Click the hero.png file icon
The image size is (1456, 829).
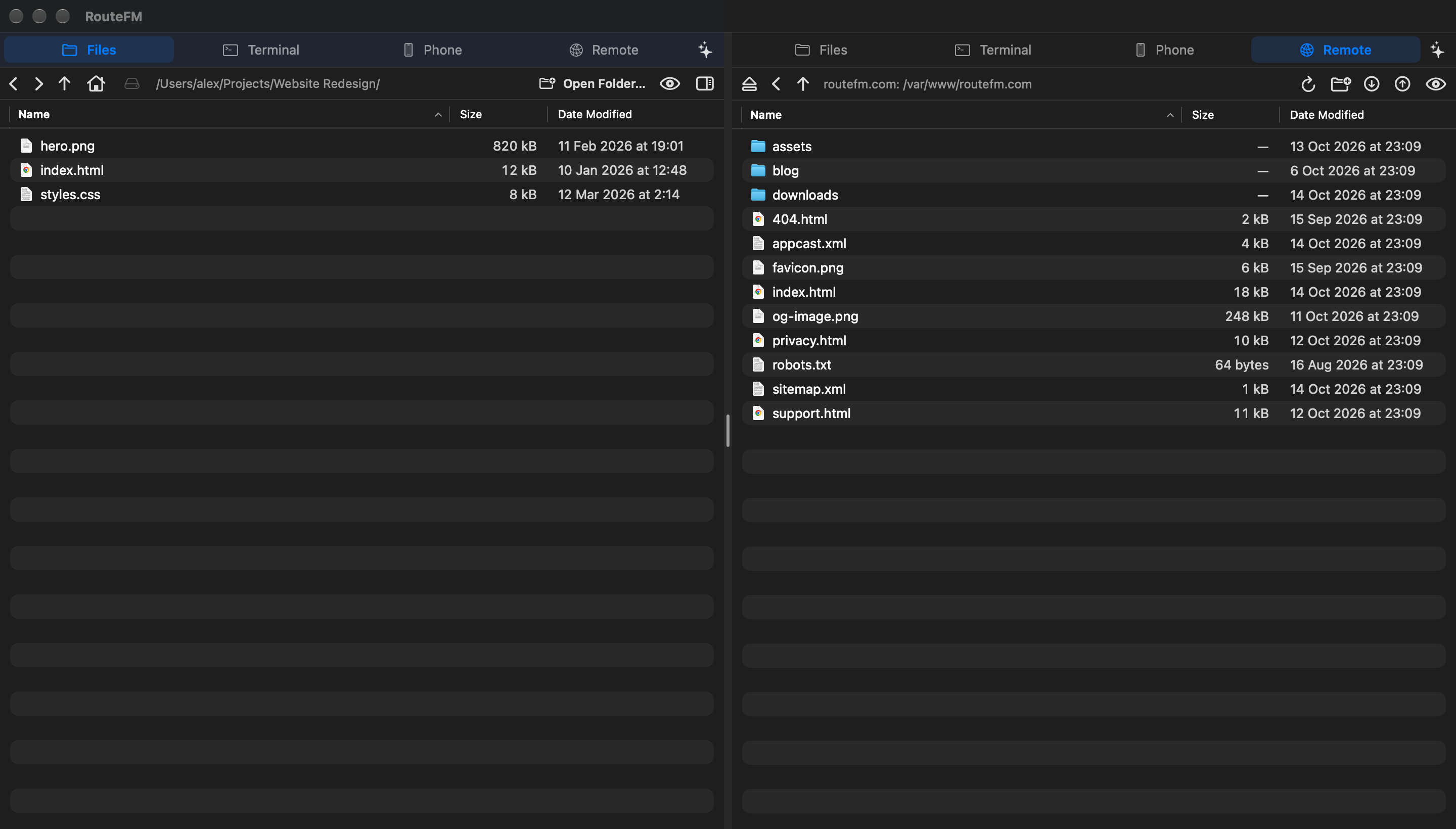26,146
